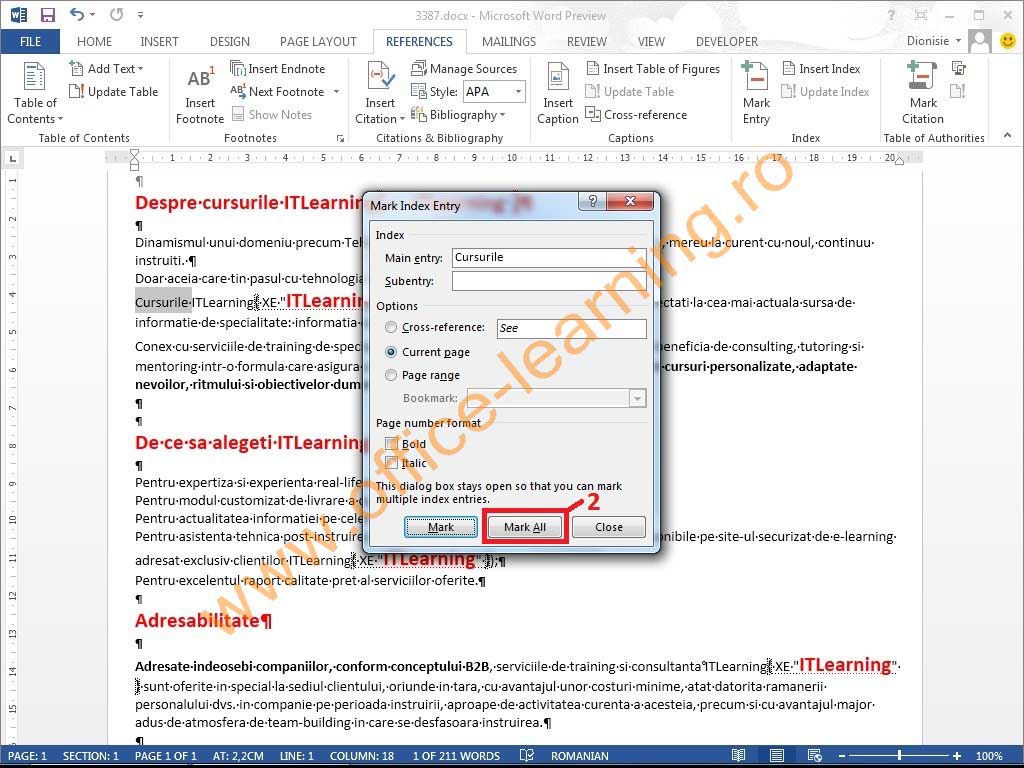Enable the Bold page number checkbox
Image resolution: width=1024 pixels, height=768 pixels.
391,443
